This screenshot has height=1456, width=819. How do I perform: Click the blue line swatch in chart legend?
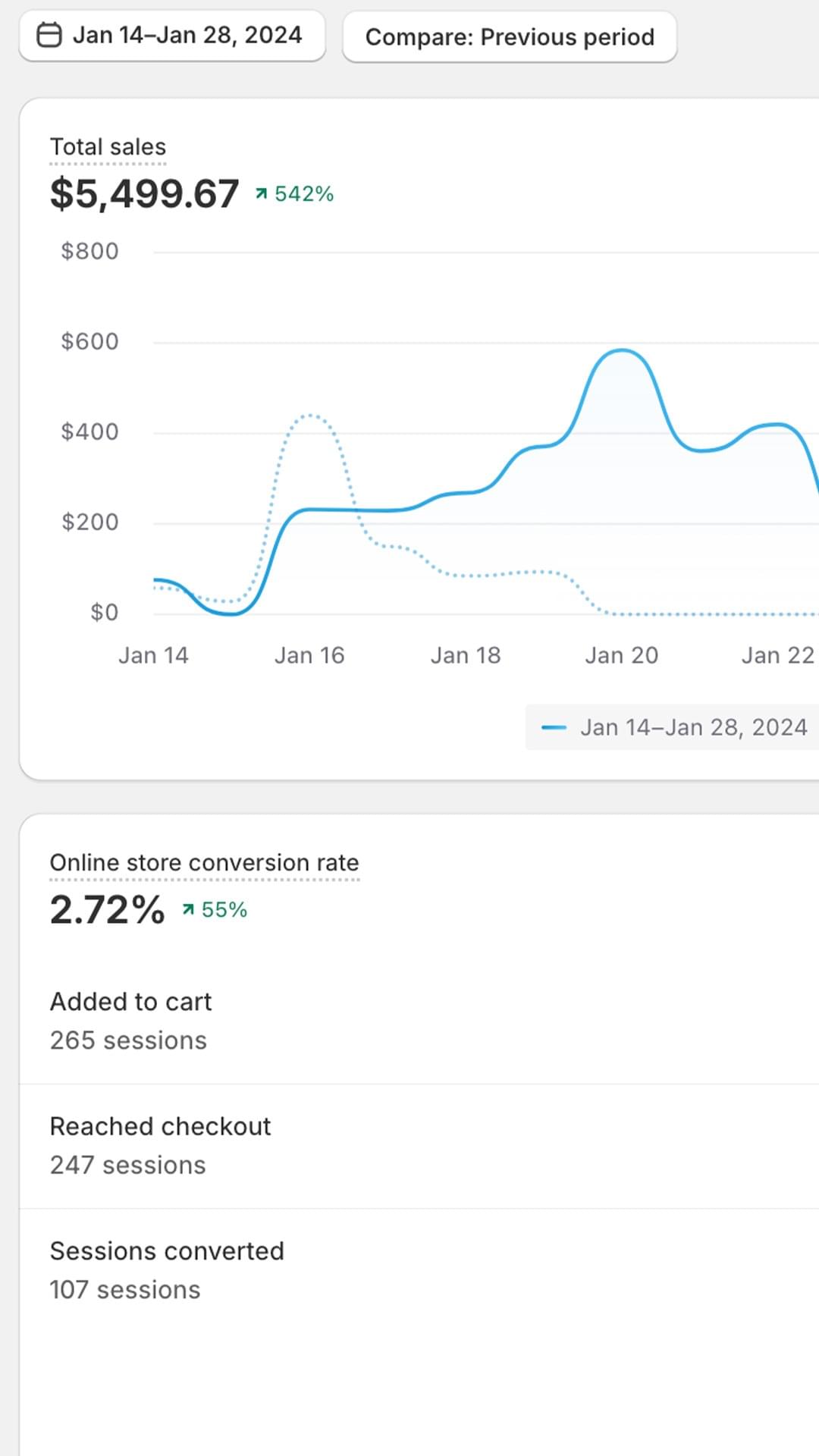pos(554,727)
